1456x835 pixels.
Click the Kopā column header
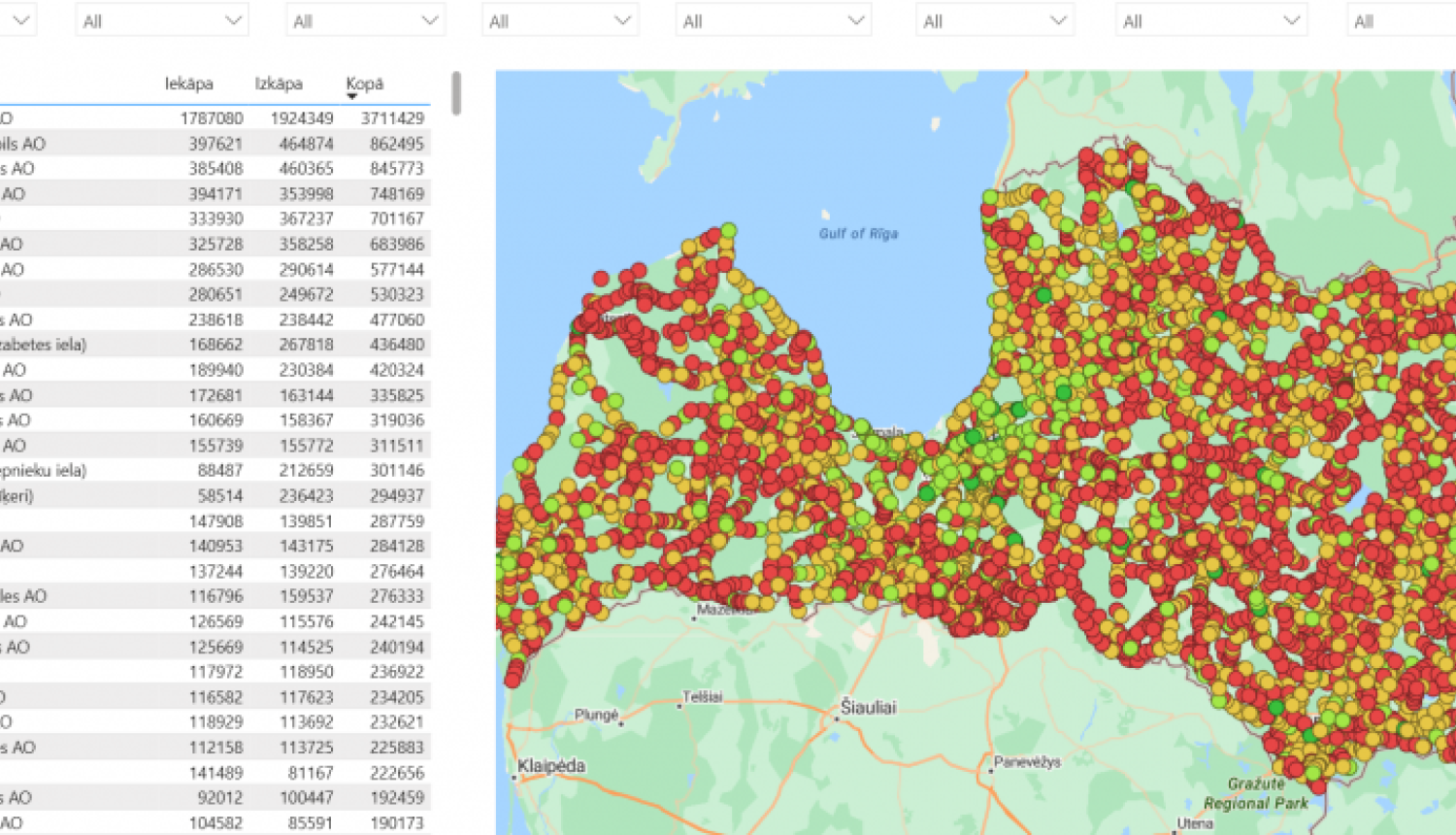[x=365, y=83]
